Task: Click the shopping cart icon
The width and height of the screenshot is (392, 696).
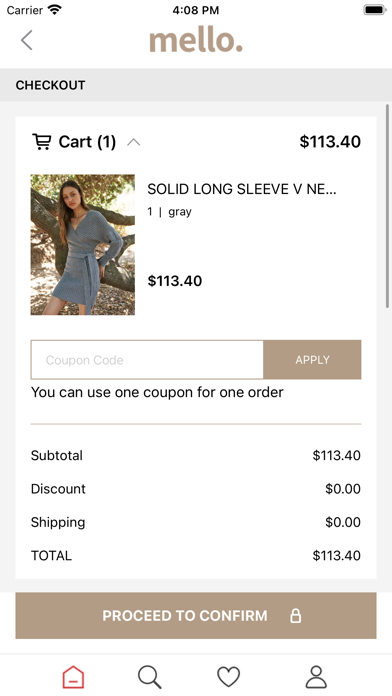Action: pos(41,142)
